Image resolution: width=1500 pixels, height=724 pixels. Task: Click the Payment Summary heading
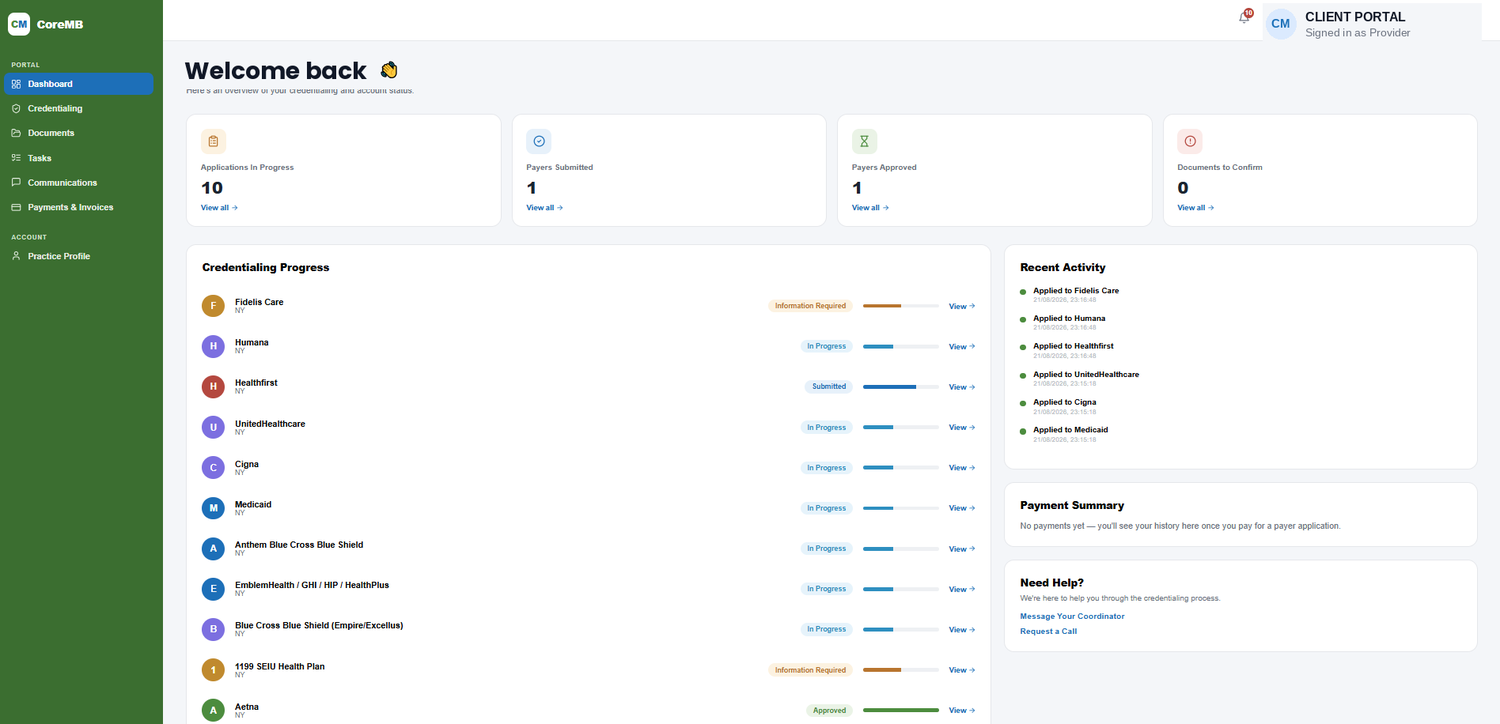point(1072,506)
